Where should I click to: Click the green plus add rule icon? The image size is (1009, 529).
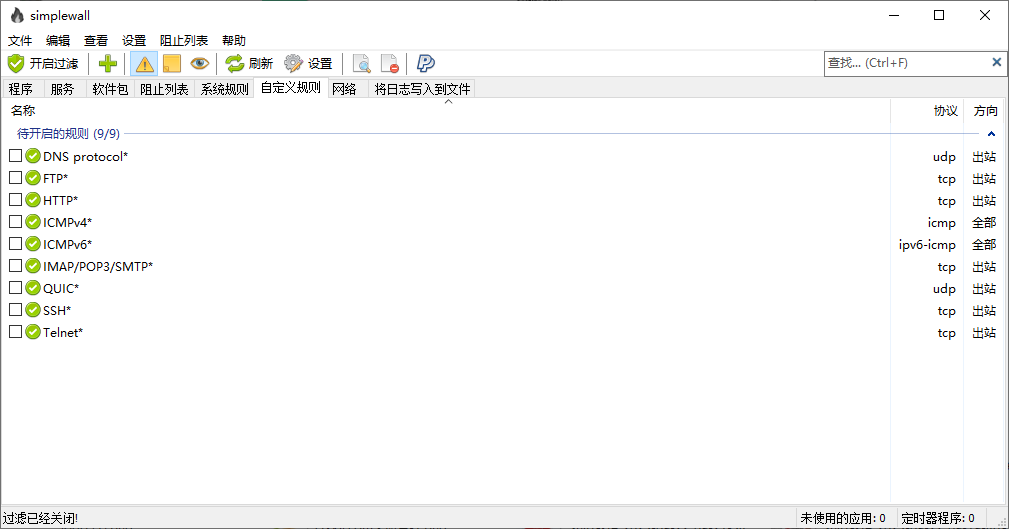point(108,64)
